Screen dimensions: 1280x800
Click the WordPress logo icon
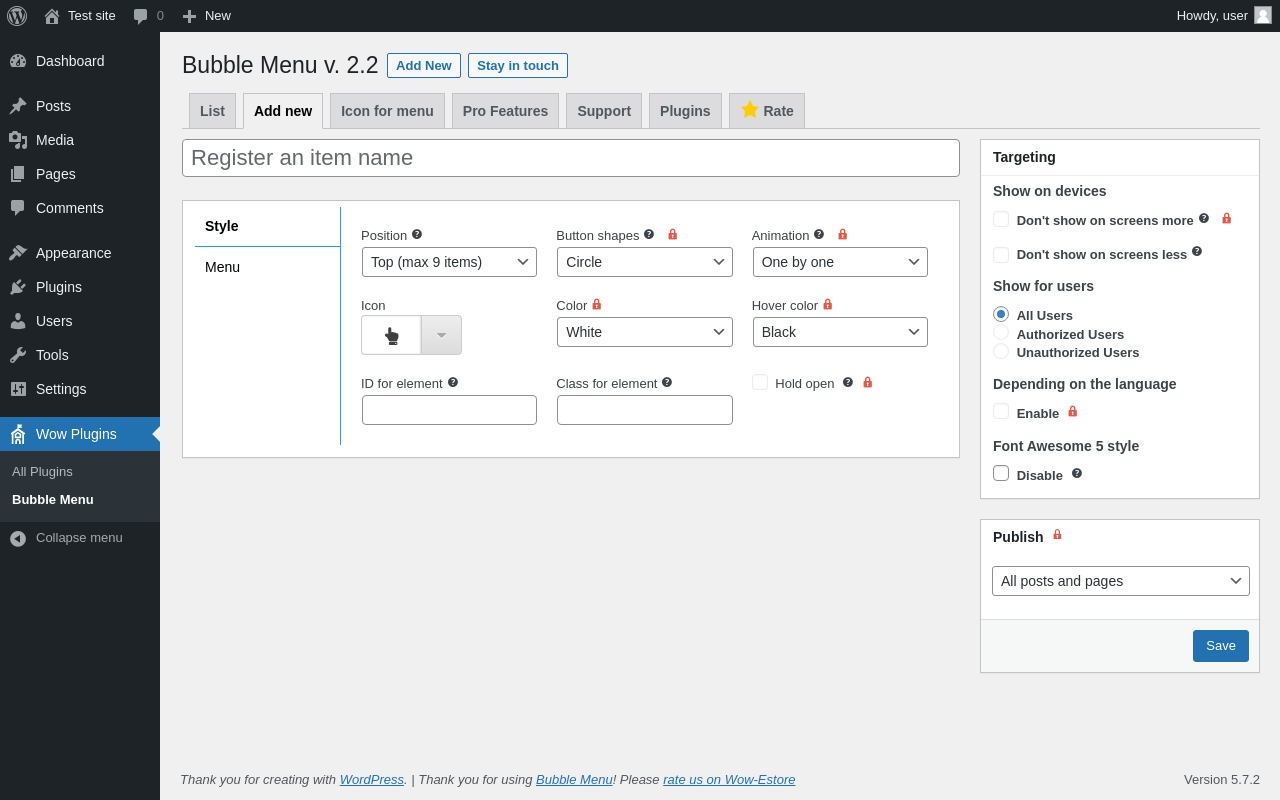[x=17, y=16]
